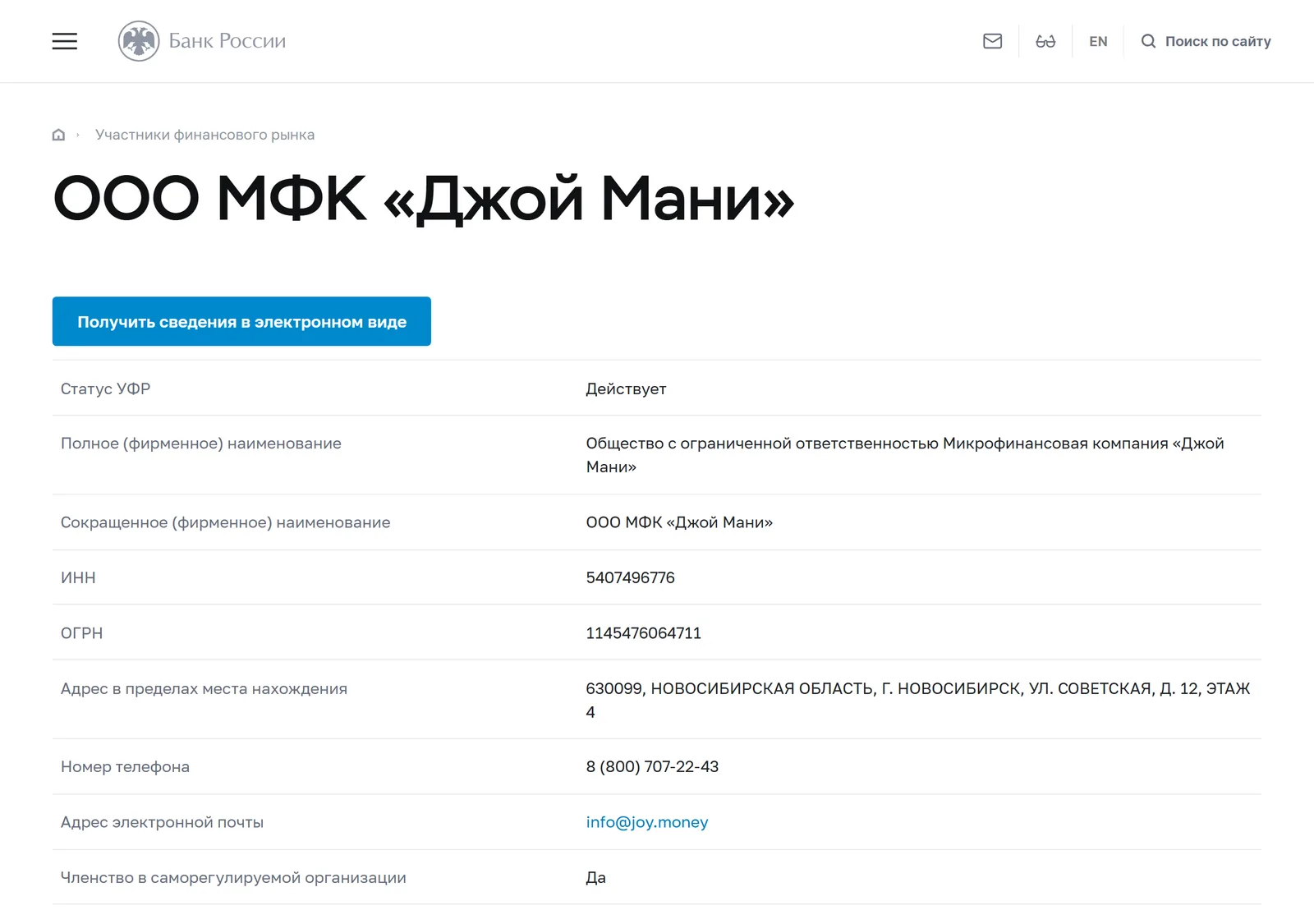
Task: Select full name "Общество с ограниченной ответственностью..."
Action: click(904, 455)
